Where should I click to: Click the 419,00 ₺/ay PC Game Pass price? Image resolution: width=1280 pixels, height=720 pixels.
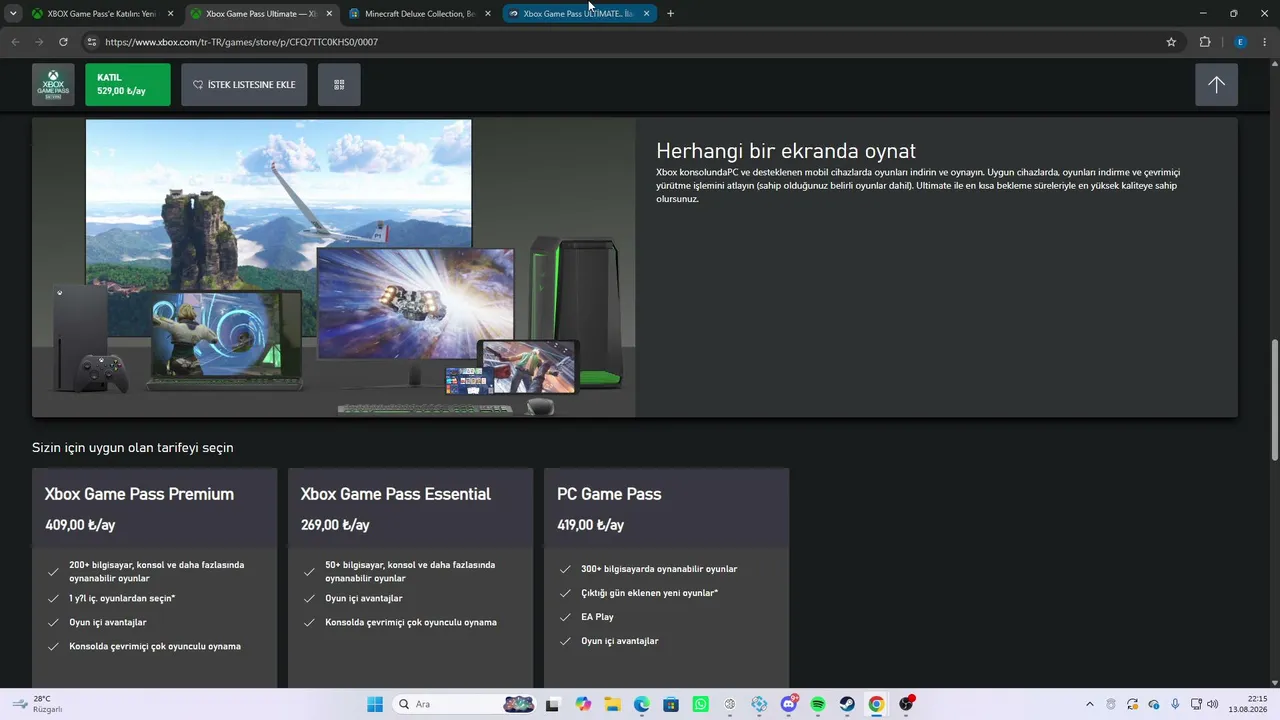pyautogui.click(x=591, y=525)
